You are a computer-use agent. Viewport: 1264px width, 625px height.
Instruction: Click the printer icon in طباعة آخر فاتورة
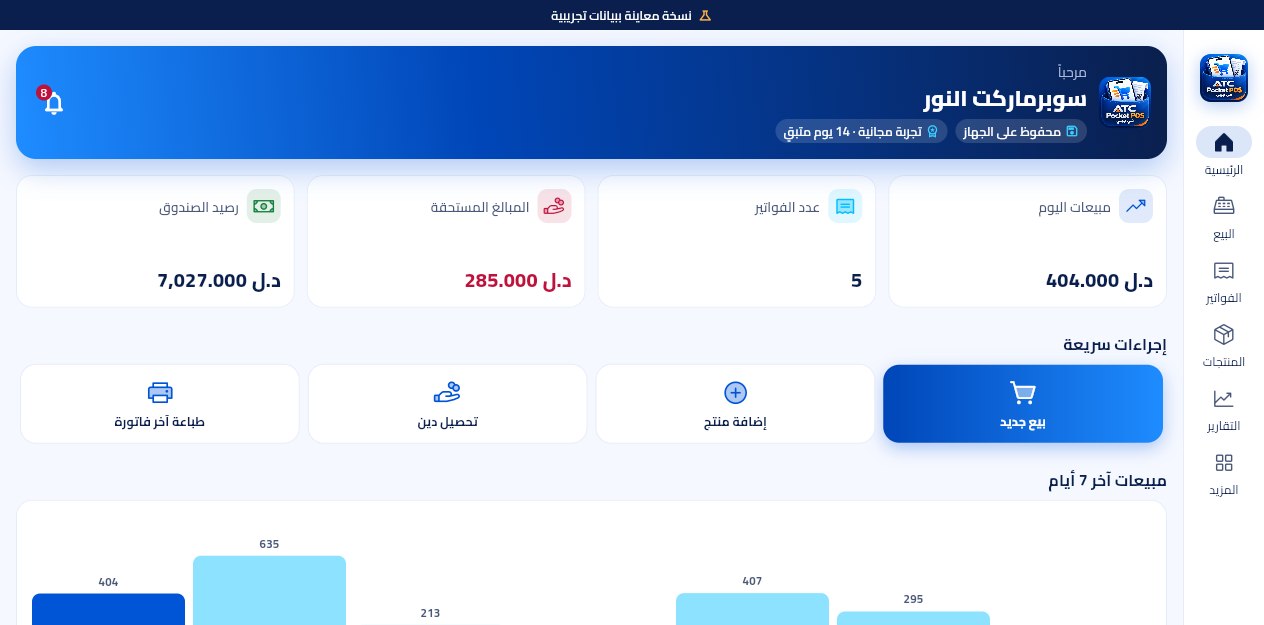coord(160,392)
